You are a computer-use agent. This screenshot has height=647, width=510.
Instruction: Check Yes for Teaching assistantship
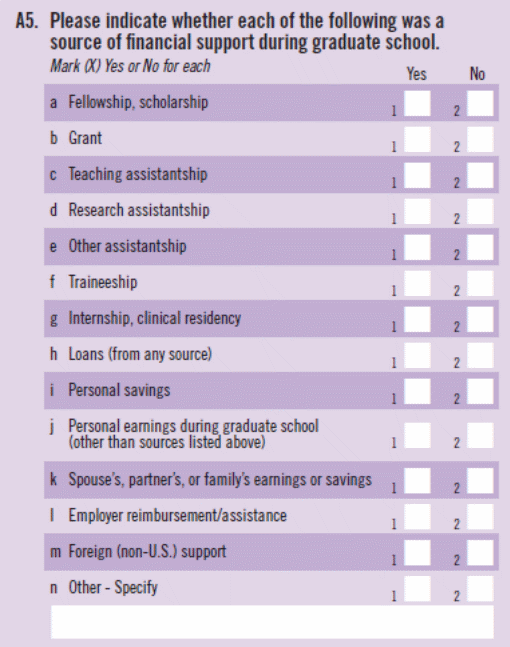(417, 175)
